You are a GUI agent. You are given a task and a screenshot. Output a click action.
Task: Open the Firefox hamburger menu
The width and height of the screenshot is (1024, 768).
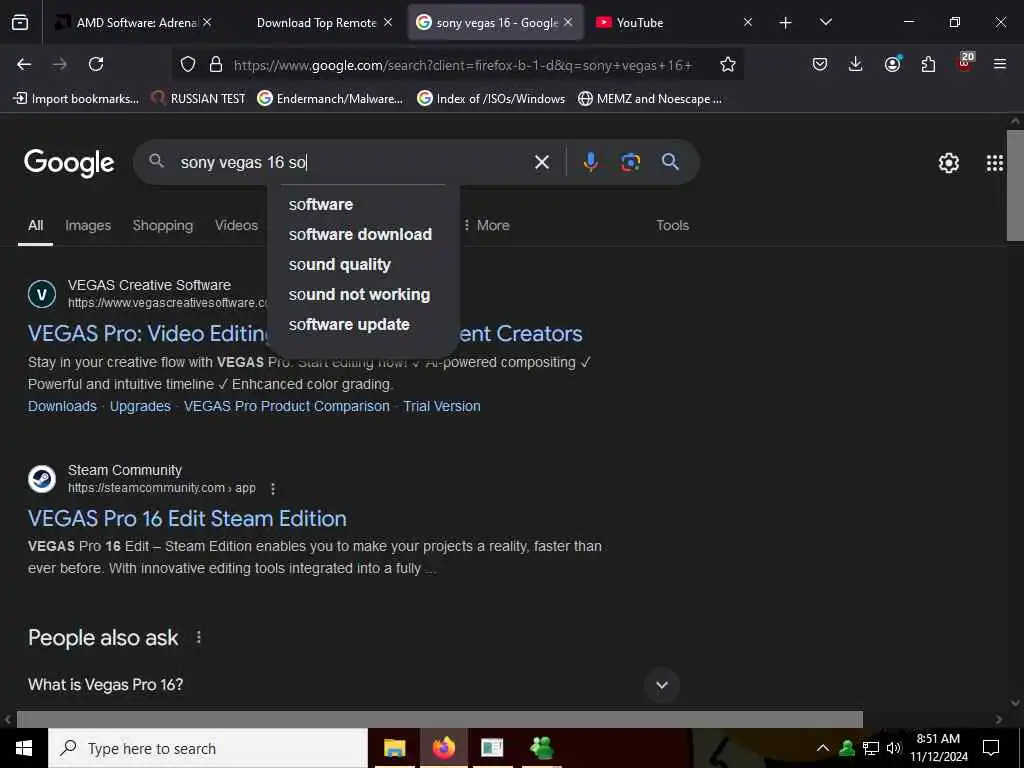click(999, 64)
